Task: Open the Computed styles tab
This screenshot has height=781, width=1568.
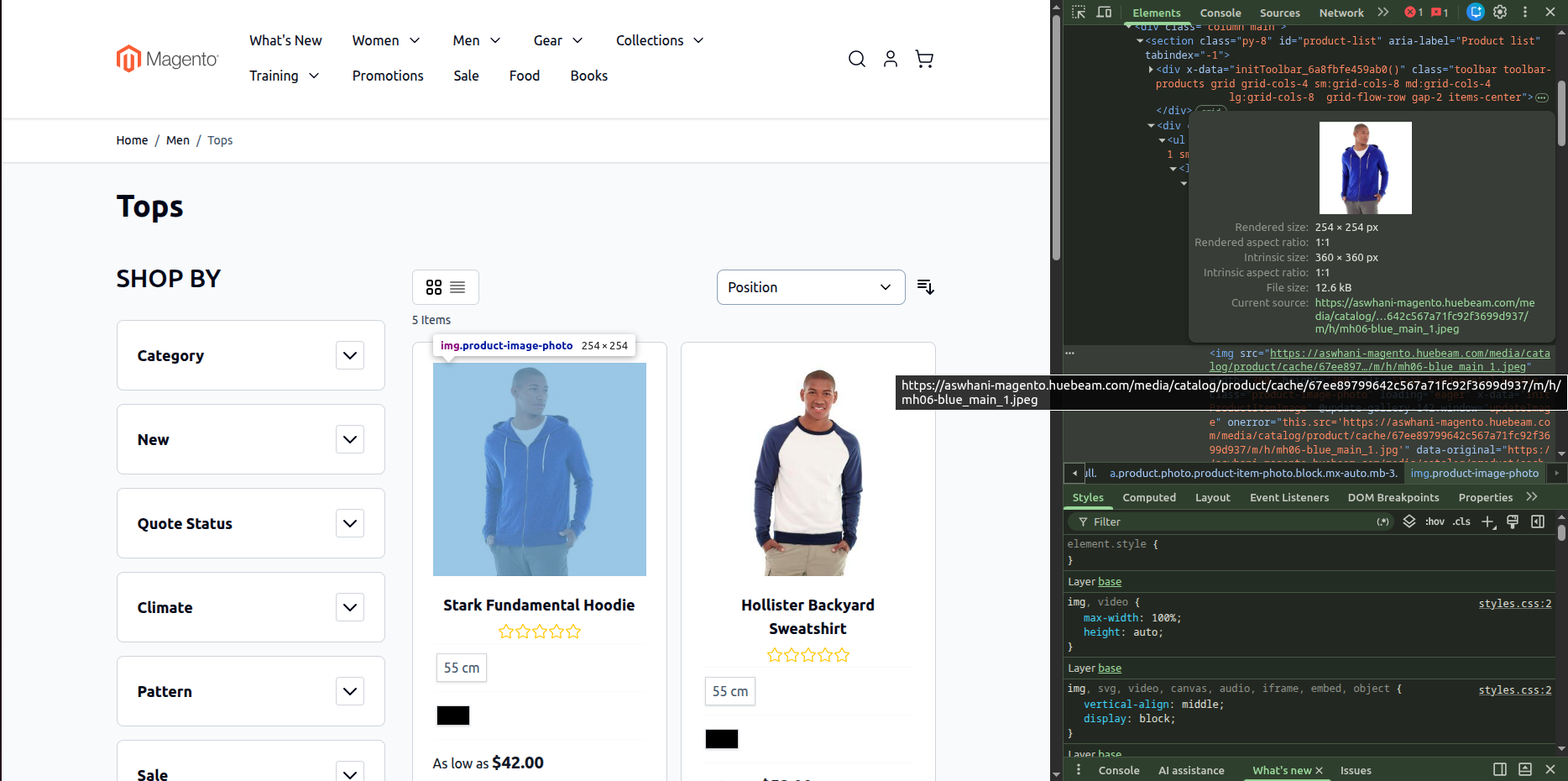Action: (x=1149, y=497)
